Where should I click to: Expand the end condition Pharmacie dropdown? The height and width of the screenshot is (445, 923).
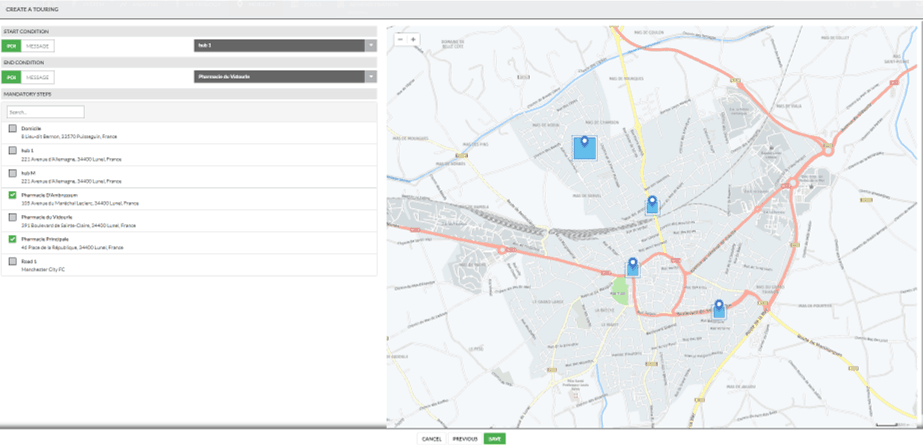pos(371,76)
